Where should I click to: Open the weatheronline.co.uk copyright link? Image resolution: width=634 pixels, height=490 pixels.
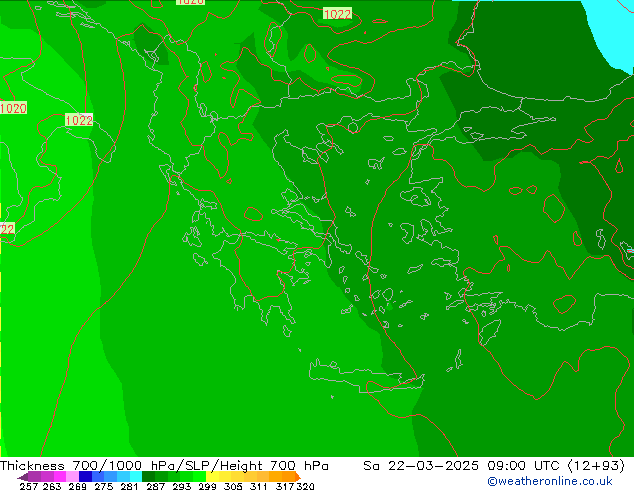tap(550, 481)
